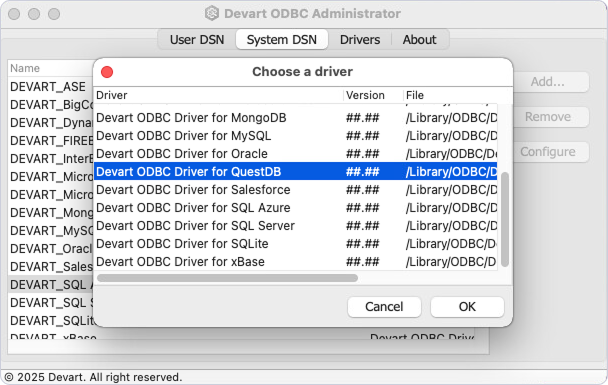The height and width of the screenshot is (385, 608).
Task: Select Devart ODBC Driver for MongoDB
Action: (295, 117)
